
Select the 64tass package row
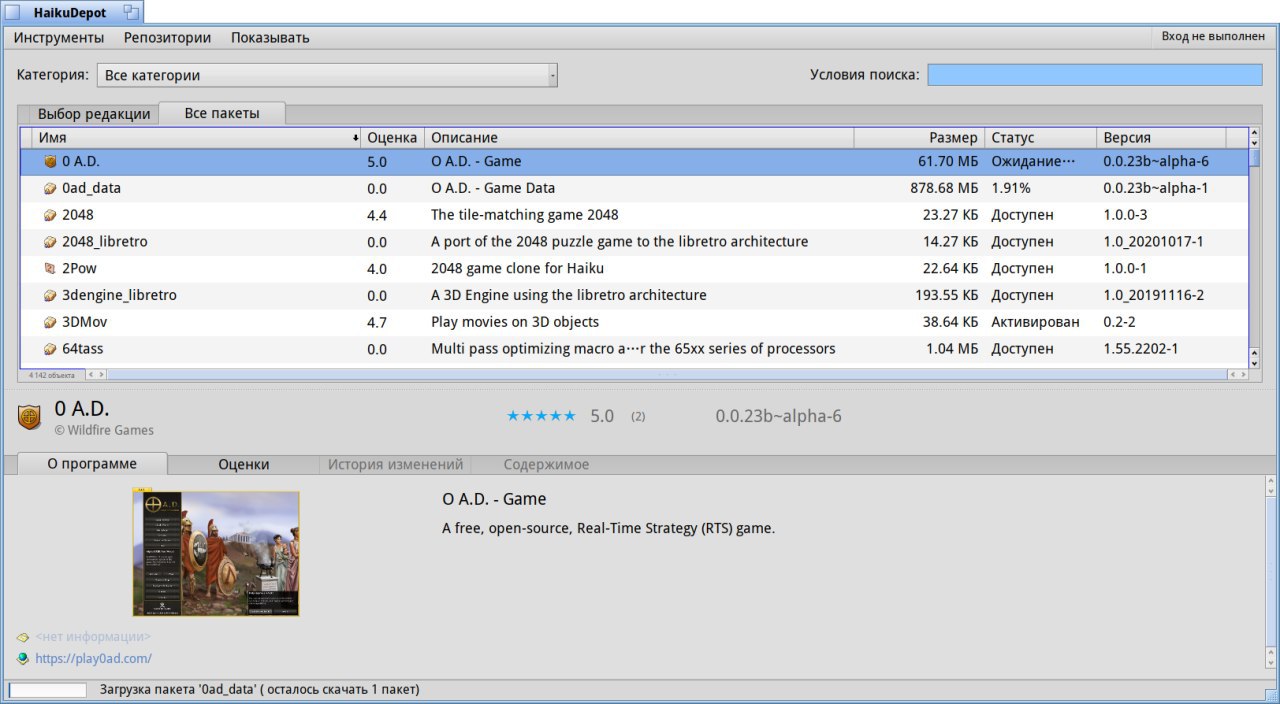(634, 349)
